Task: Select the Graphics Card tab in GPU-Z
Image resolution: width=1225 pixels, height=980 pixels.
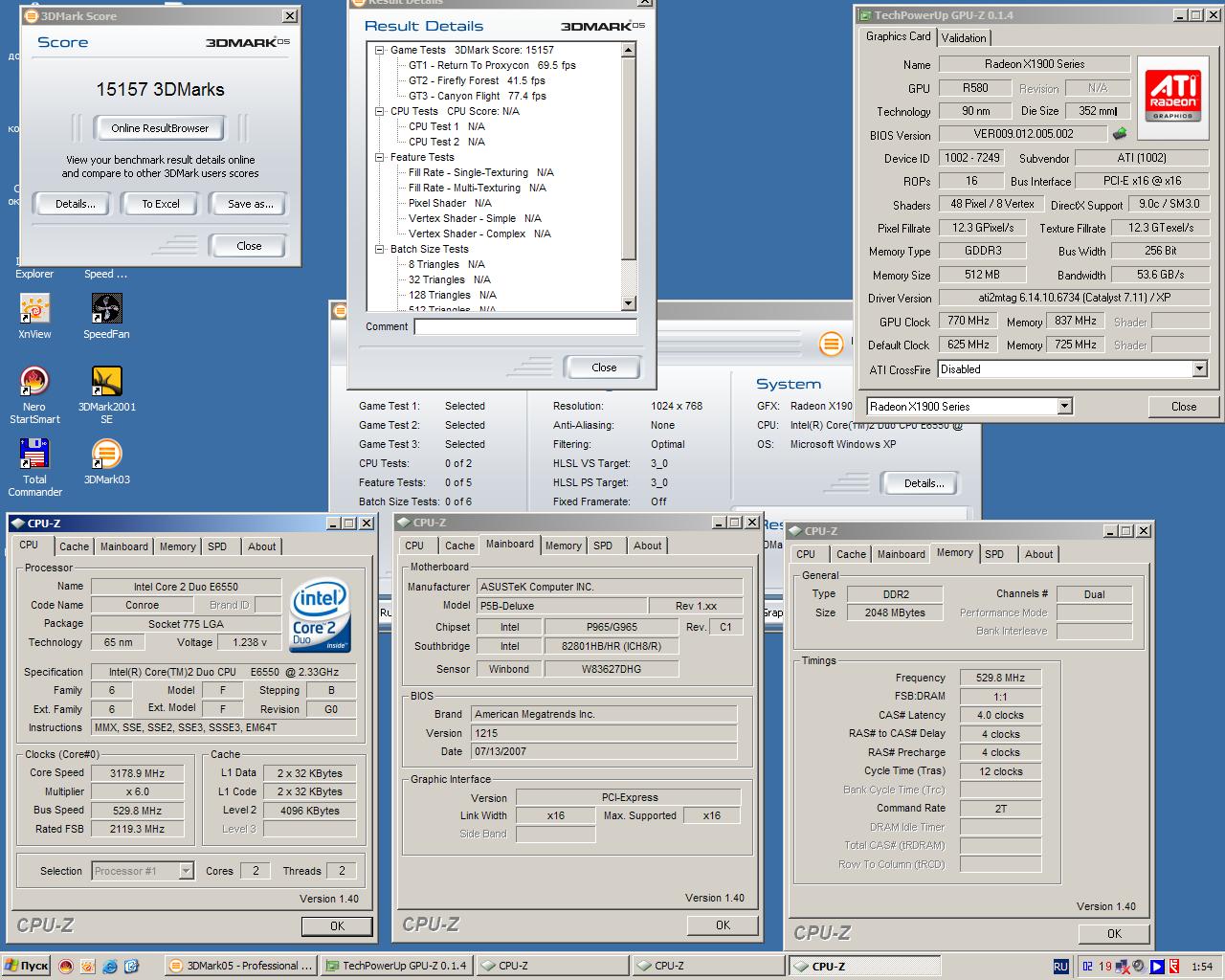Action: point(898,36)
